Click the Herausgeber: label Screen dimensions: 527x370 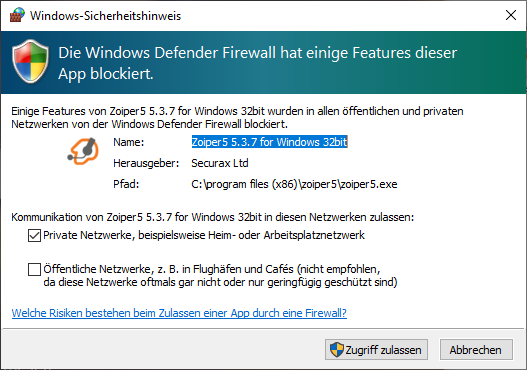[x=146, y=164]
